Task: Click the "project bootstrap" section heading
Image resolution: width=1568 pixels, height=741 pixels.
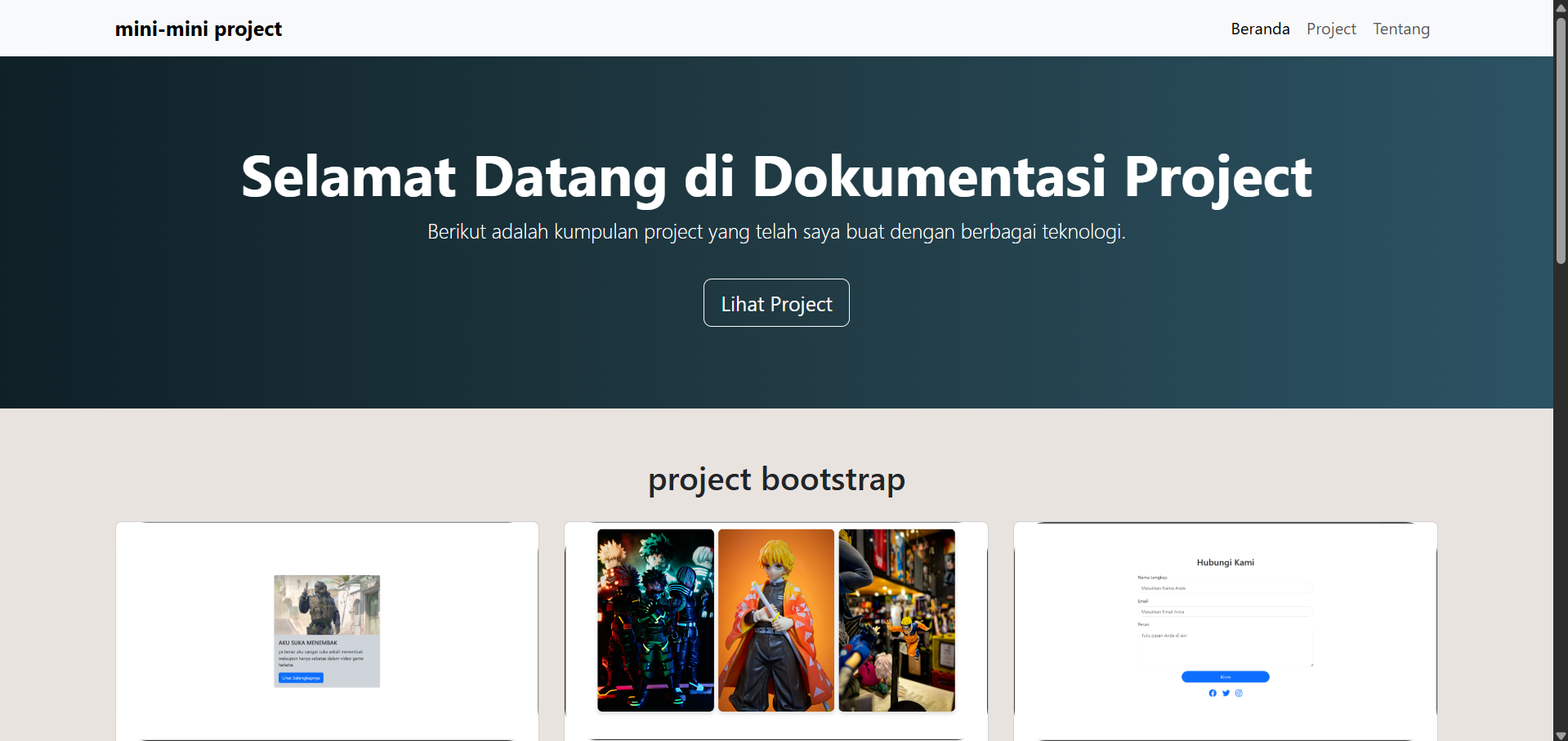Action: (x=776, y=480)
